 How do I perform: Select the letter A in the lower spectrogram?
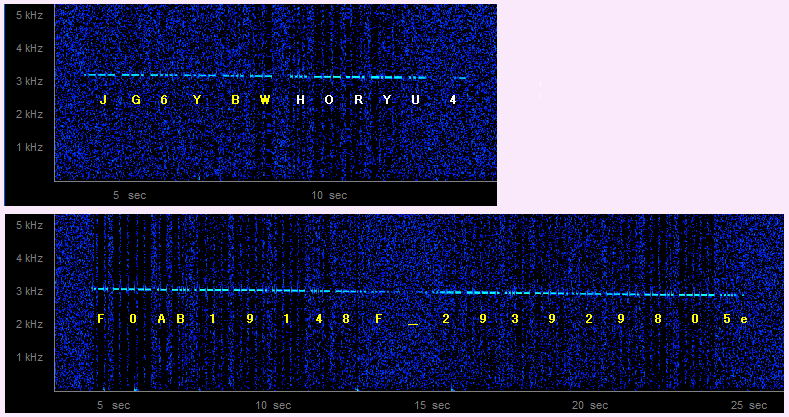[162, 318]
